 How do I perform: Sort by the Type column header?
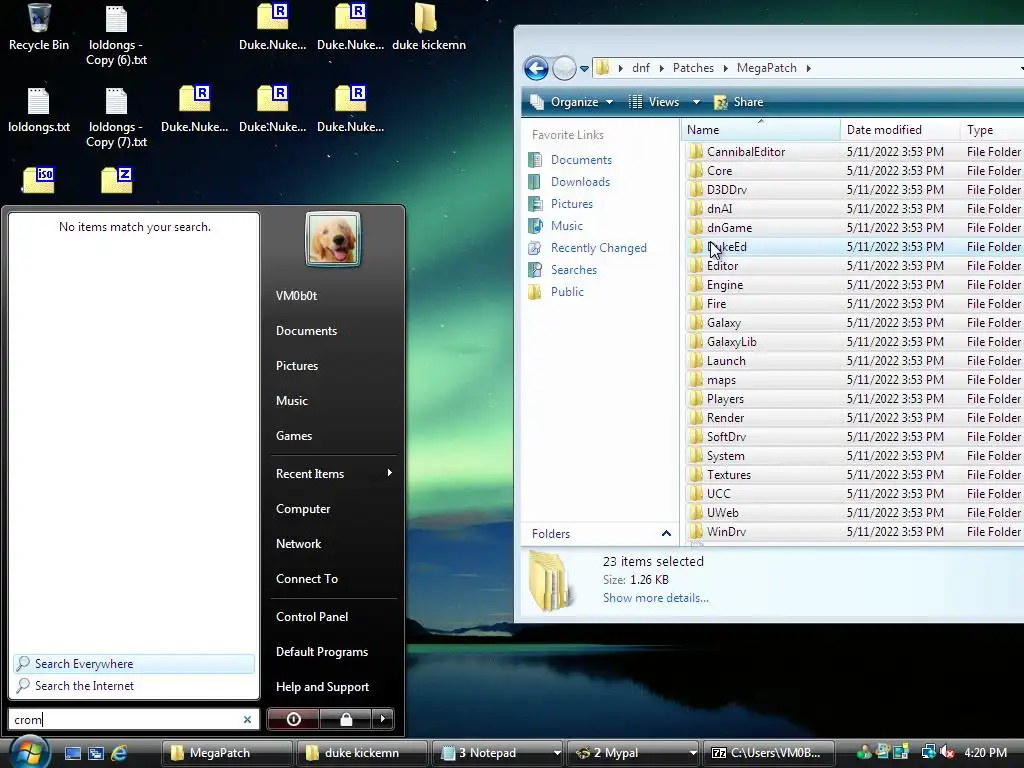(x=992, y=130)
